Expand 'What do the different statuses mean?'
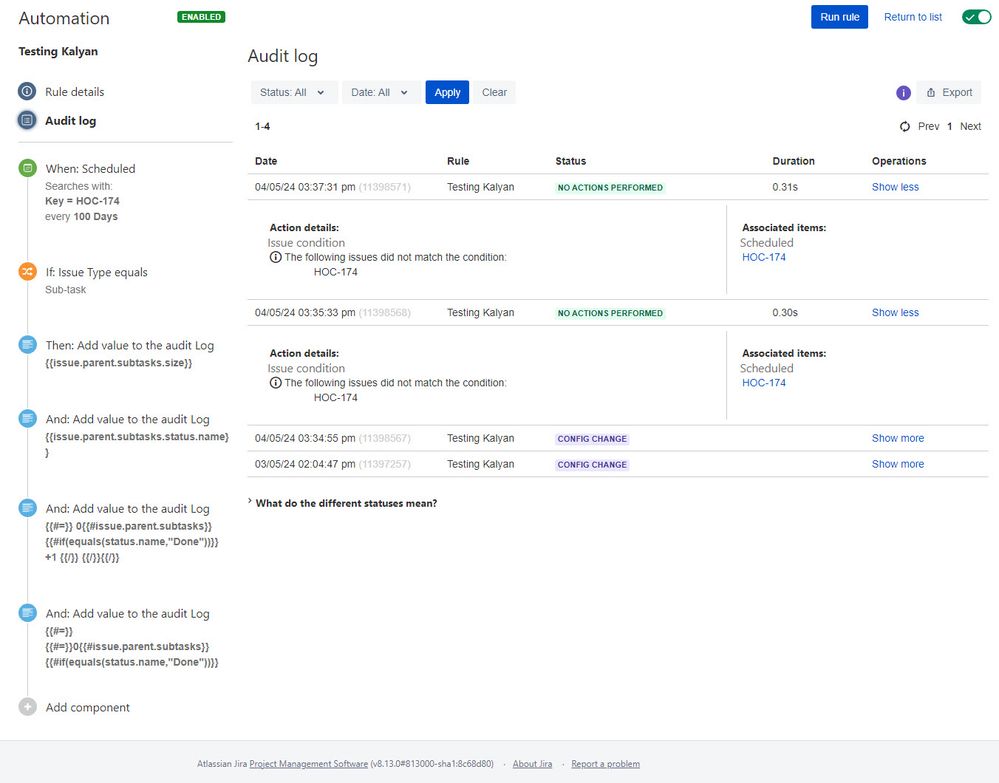 (345, 503)
